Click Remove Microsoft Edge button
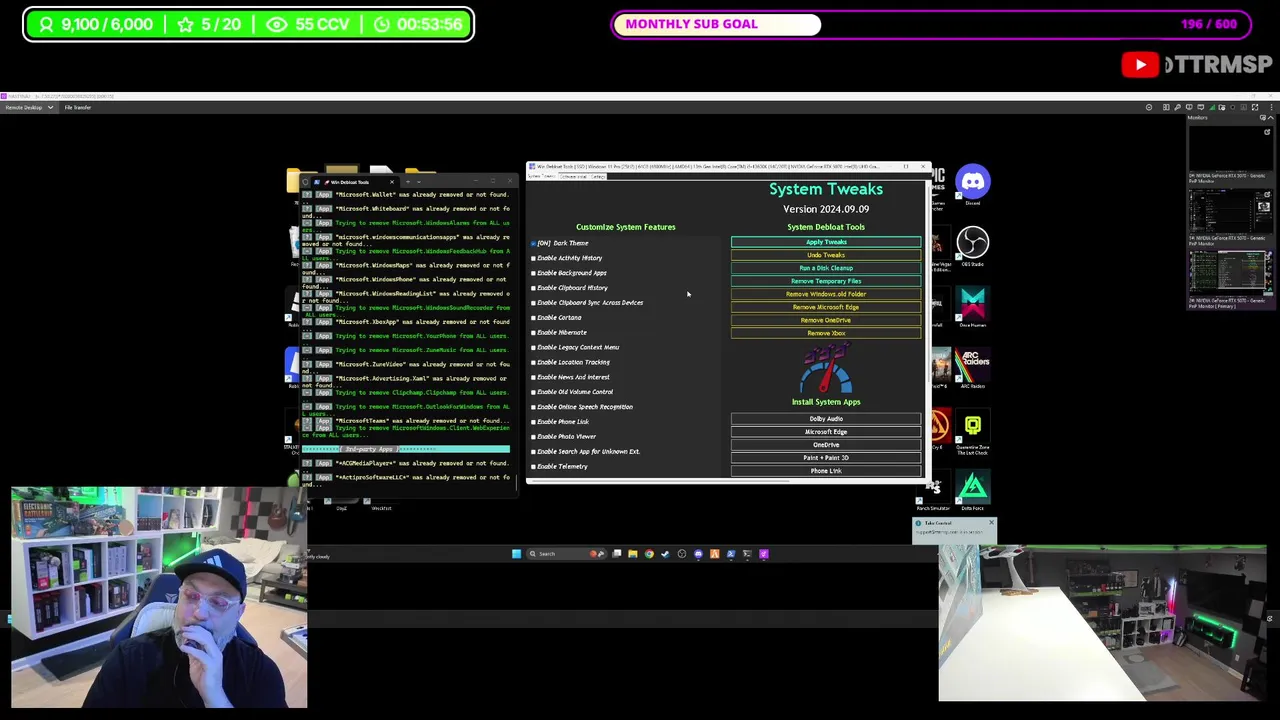The width and height of the screenshot is (1280, 720). [x=826, y=307]
